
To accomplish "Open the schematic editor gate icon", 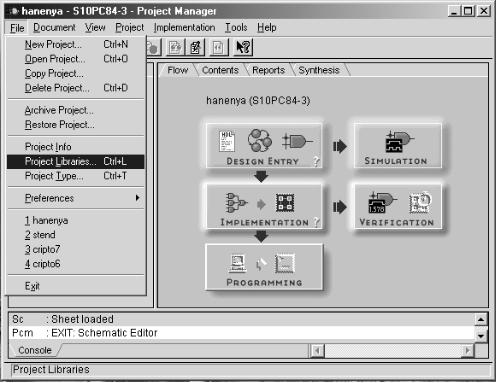I will pyautogui.click(x=297, y=141).
